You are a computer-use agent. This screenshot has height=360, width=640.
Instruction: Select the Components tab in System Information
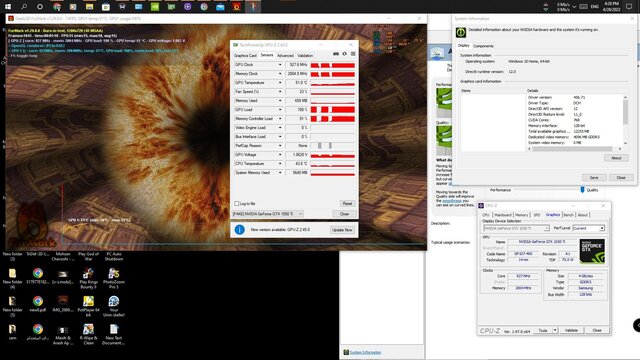click(483, 46)
